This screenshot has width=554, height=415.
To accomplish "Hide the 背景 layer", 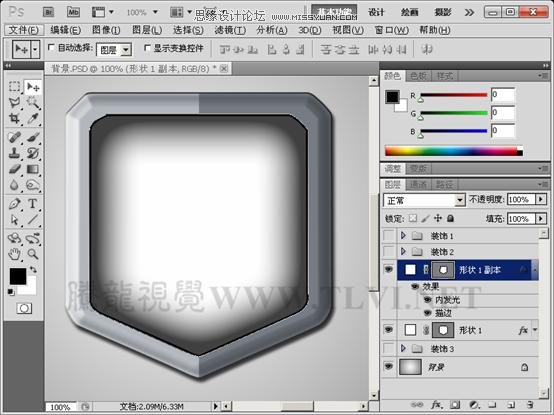I will coord(389,366).
